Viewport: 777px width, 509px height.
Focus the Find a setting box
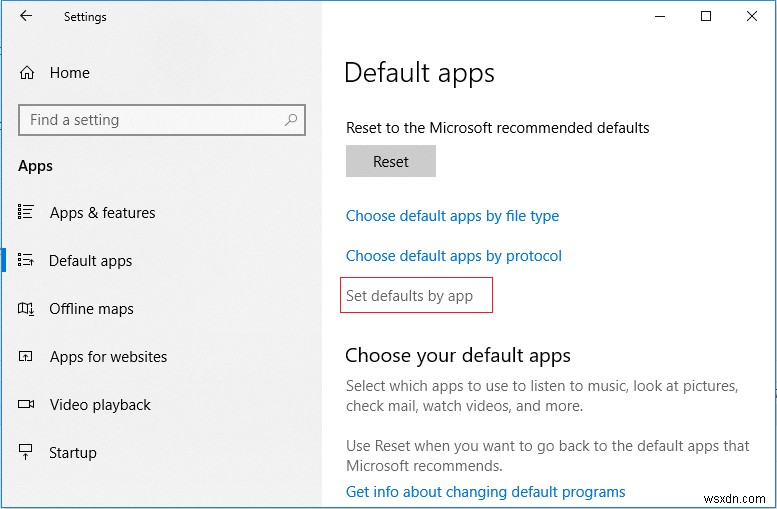pos(162,120)
